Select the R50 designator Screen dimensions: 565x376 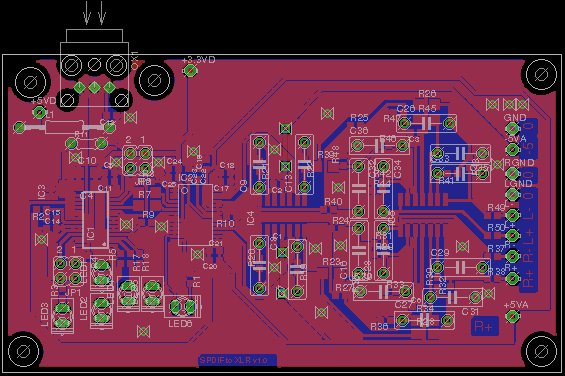coord(496,228)
